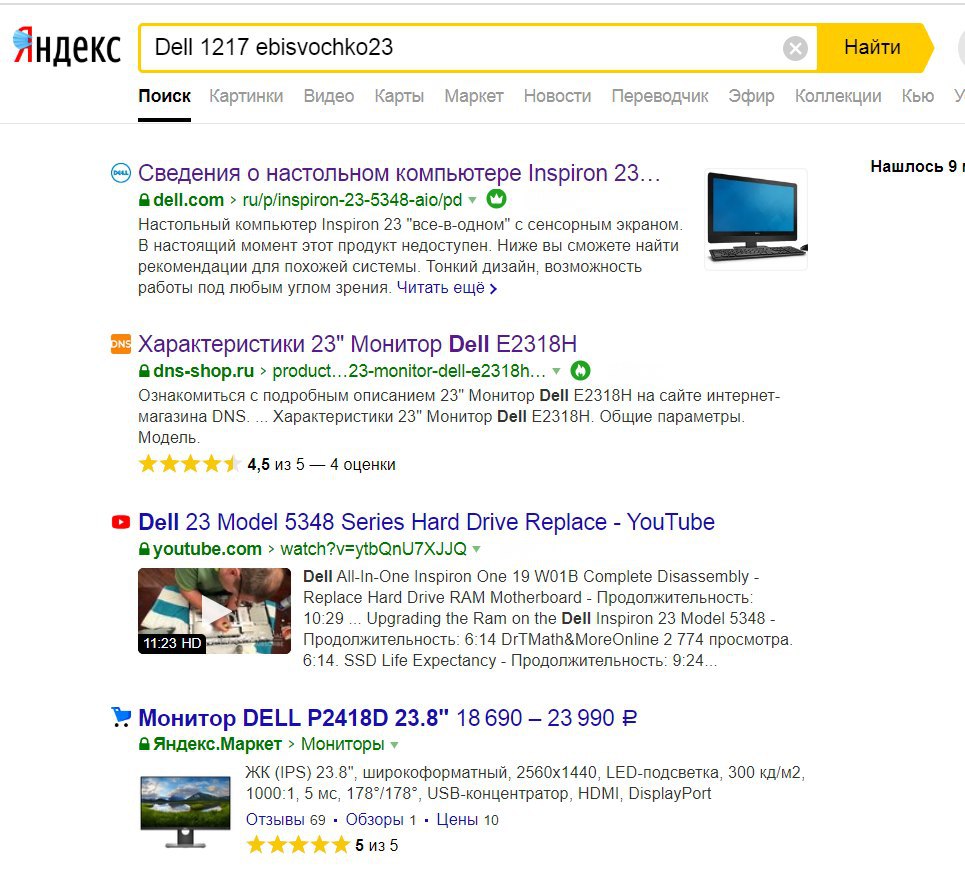Expand dropdown arrow next to youtube.com URL
The image size is (965, 886).
[x=476, y=549]
